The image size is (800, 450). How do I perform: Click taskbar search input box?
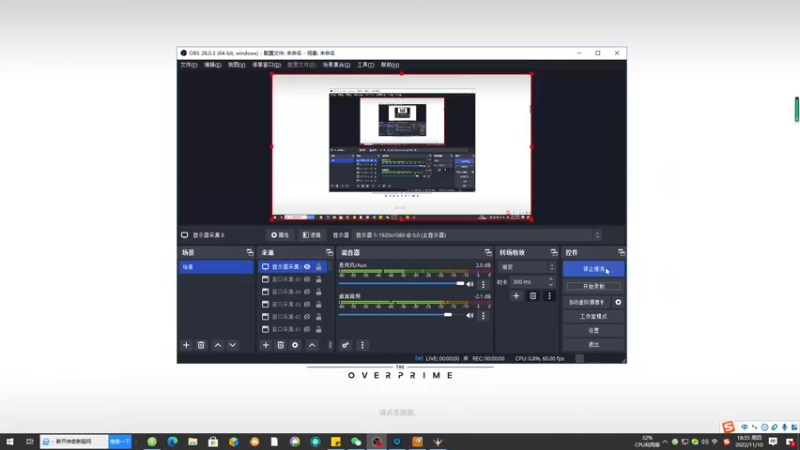(74, 442)
